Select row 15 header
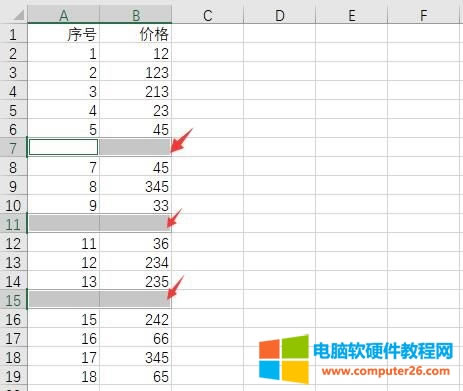463x391 pixels. [x=13, y=300]
